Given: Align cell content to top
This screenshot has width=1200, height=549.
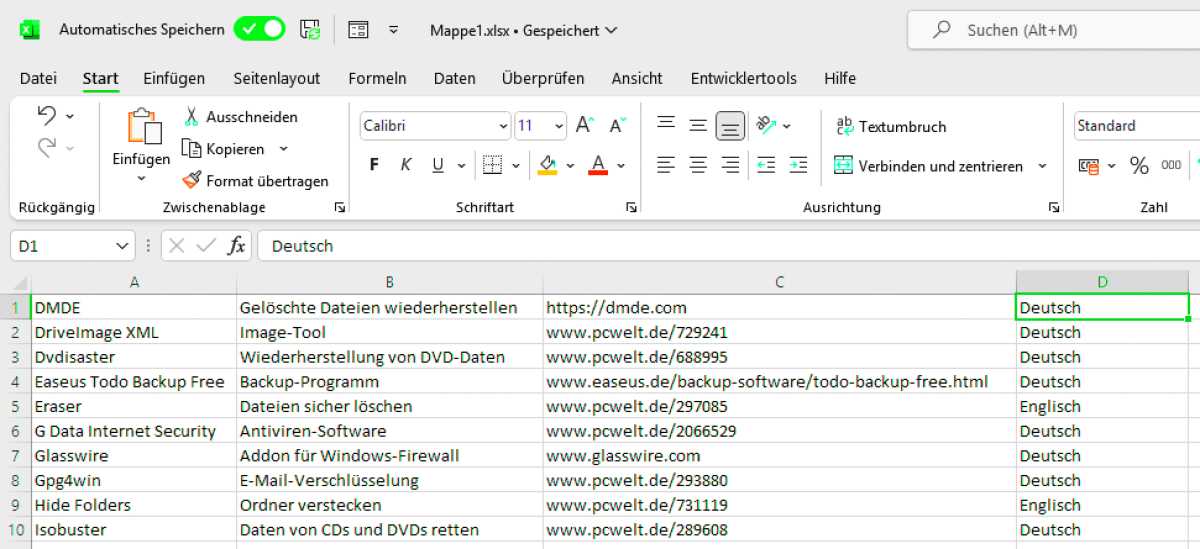Looking at the screenshot, I should (666, 125).
